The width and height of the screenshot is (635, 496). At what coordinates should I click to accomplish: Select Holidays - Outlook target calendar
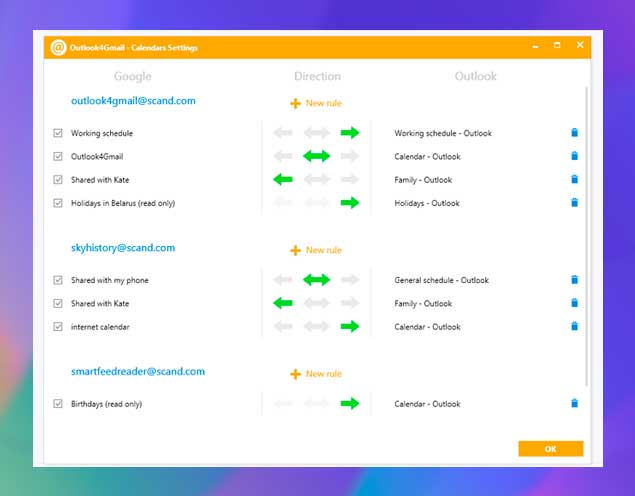tap(427, 203)
